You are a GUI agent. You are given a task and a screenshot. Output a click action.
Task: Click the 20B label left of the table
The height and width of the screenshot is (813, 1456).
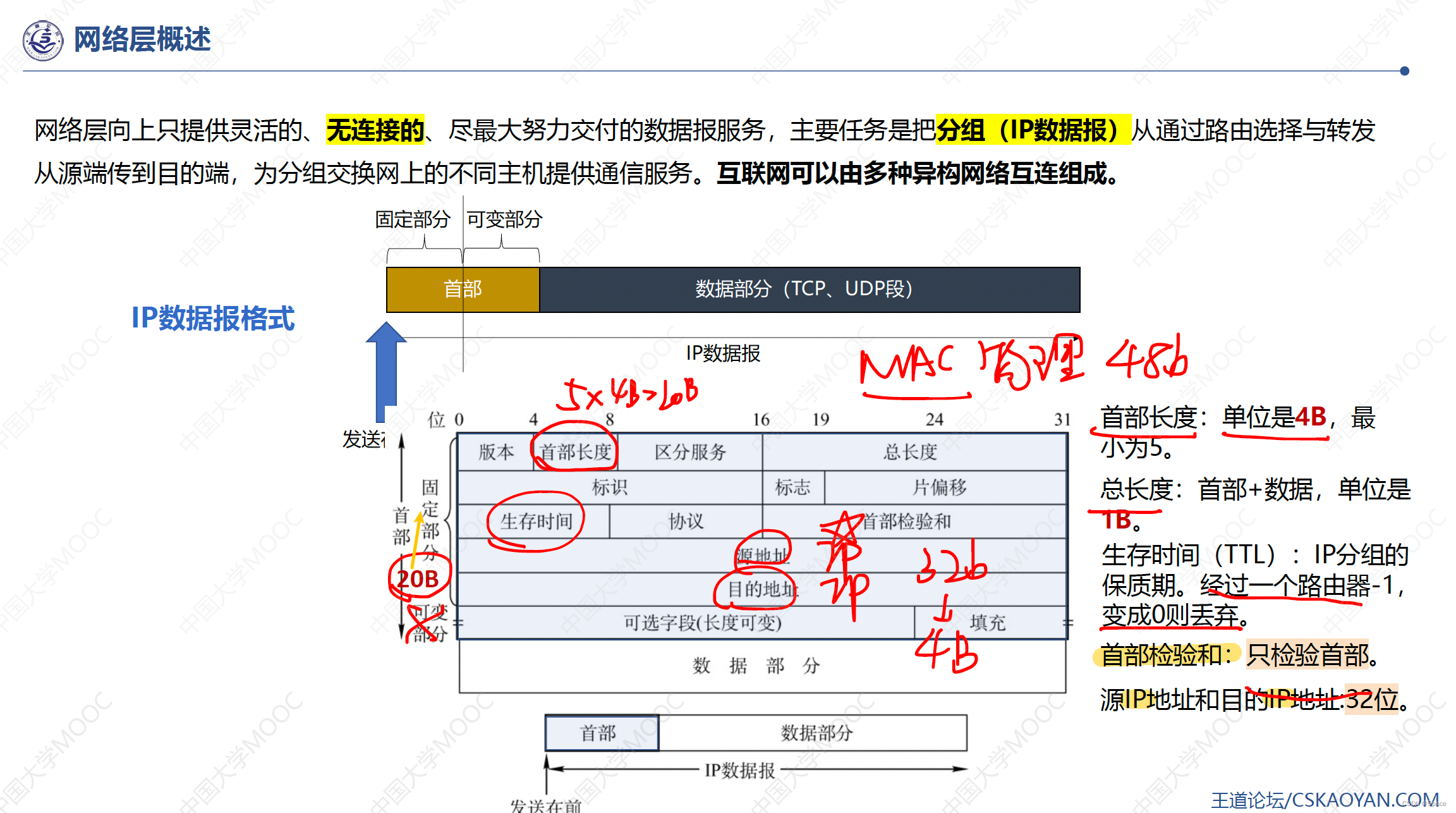(418, 578)
